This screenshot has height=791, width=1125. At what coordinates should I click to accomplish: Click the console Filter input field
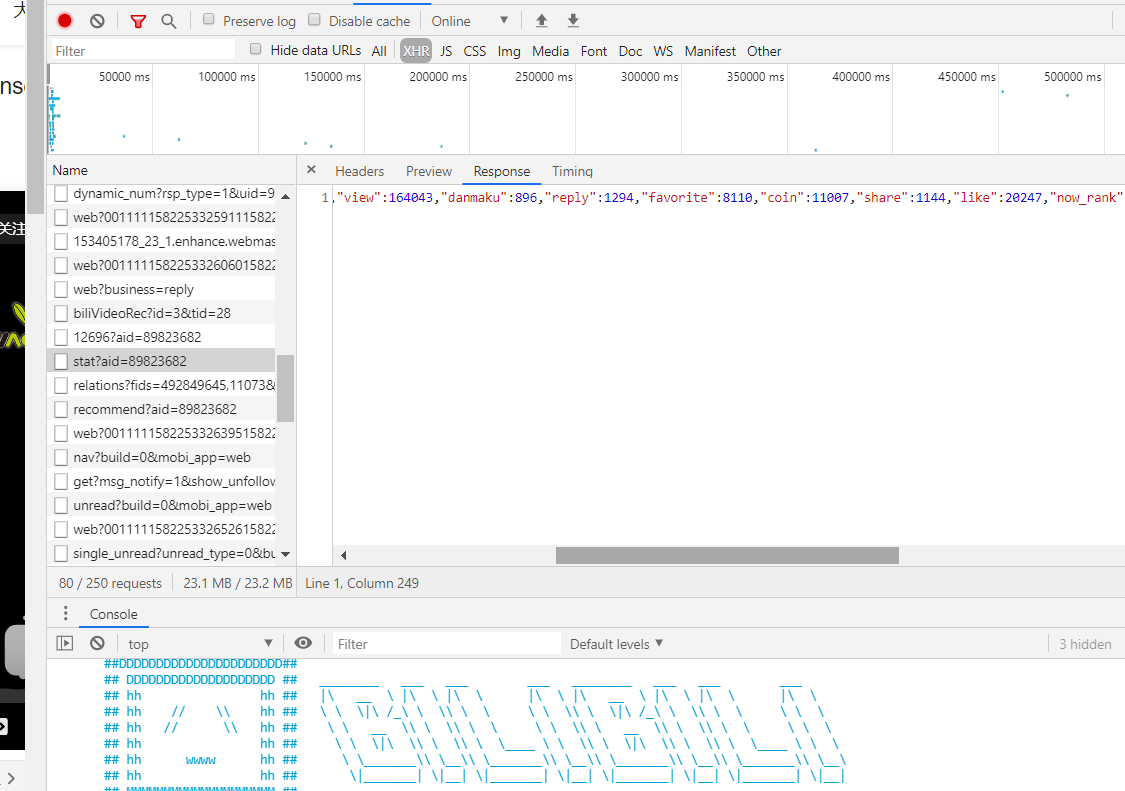tap(446, 644)
